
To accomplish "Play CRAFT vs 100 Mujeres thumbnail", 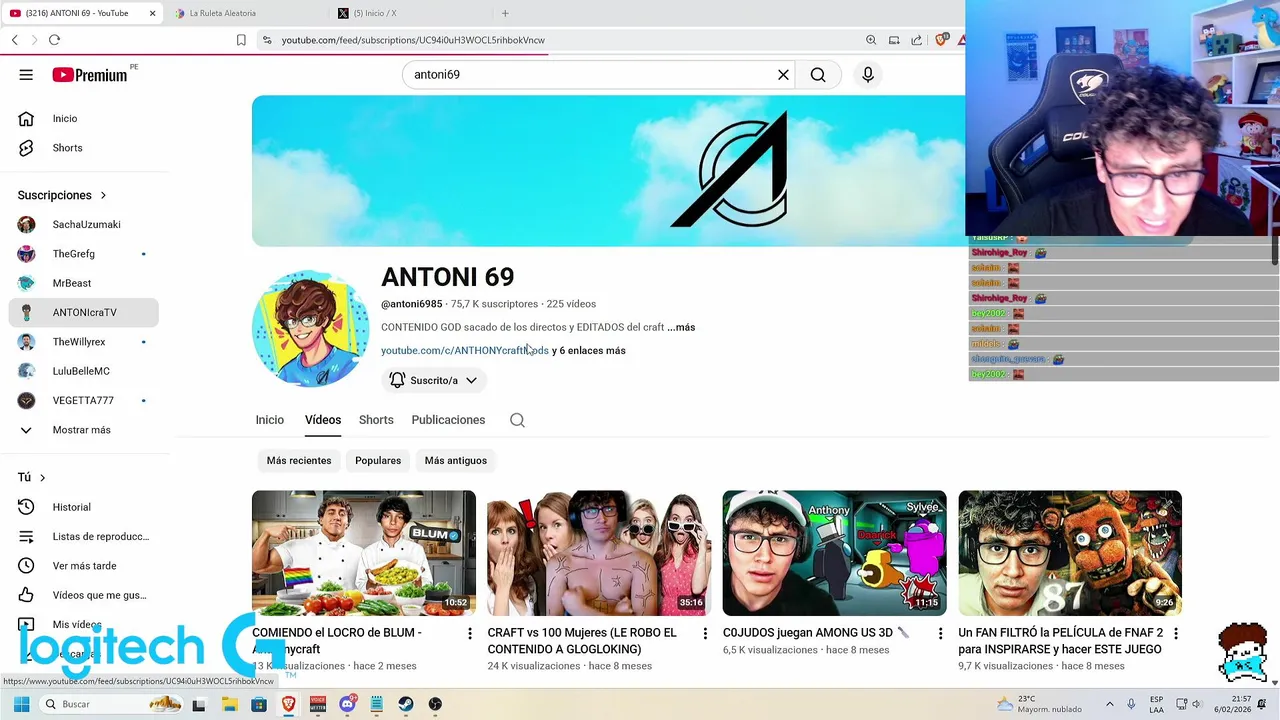I will point(599,553).
